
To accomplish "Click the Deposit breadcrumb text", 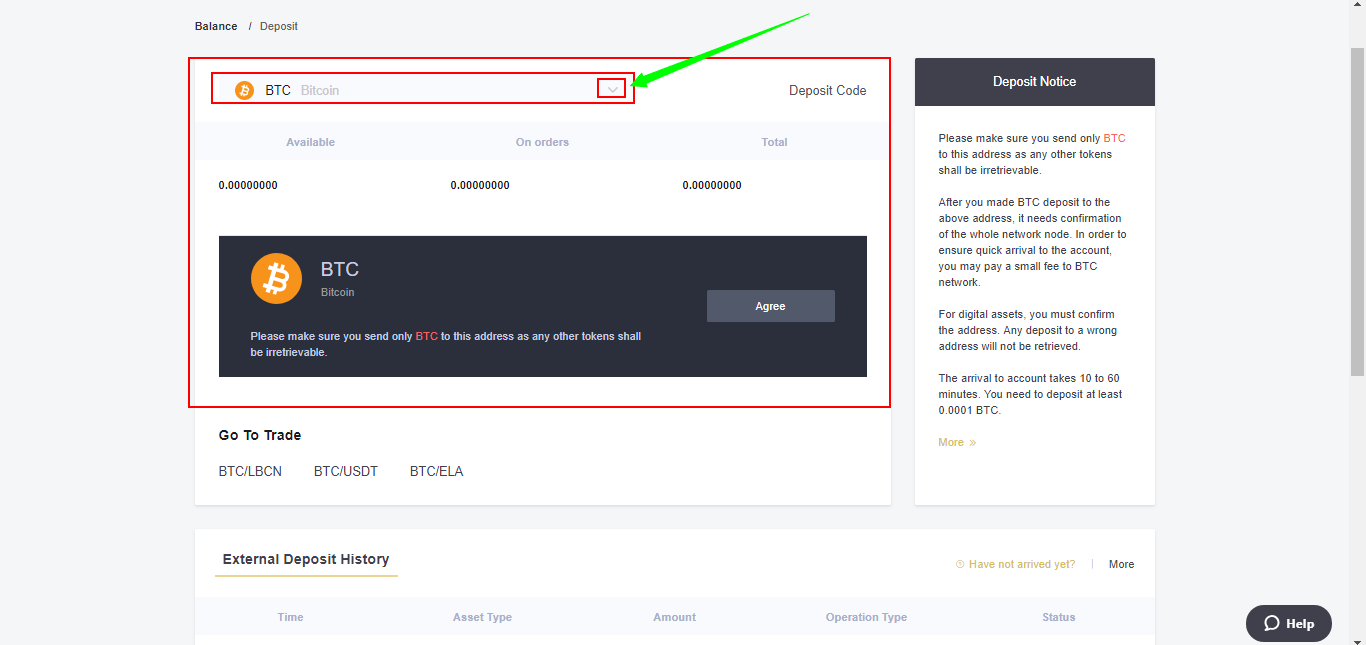I will pyautogui.click(x=279, y=26).
